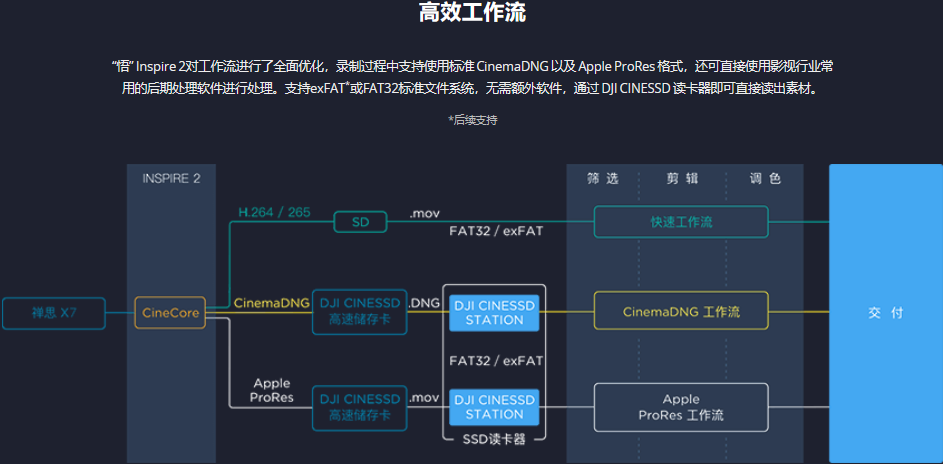Click the *后续支持 footnote text
943x464 pixels.
click(472, 120)
